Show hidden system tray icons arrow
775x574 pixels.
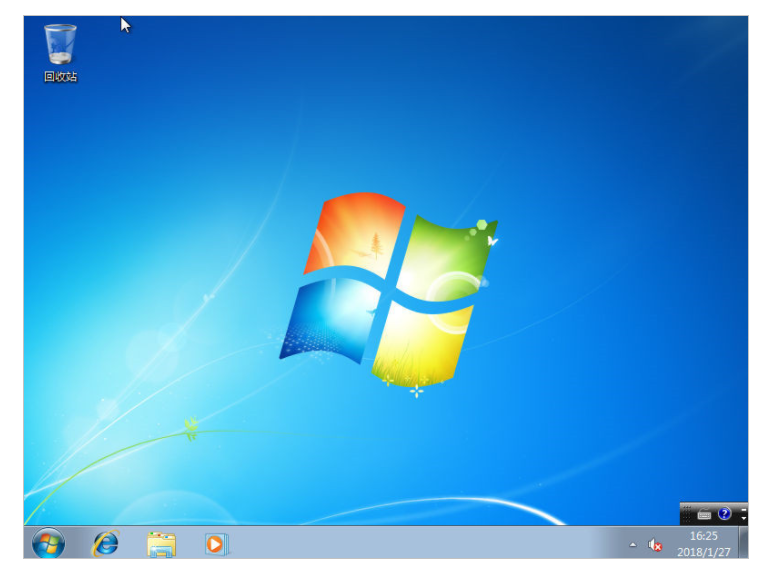click(x=633, y=545)
